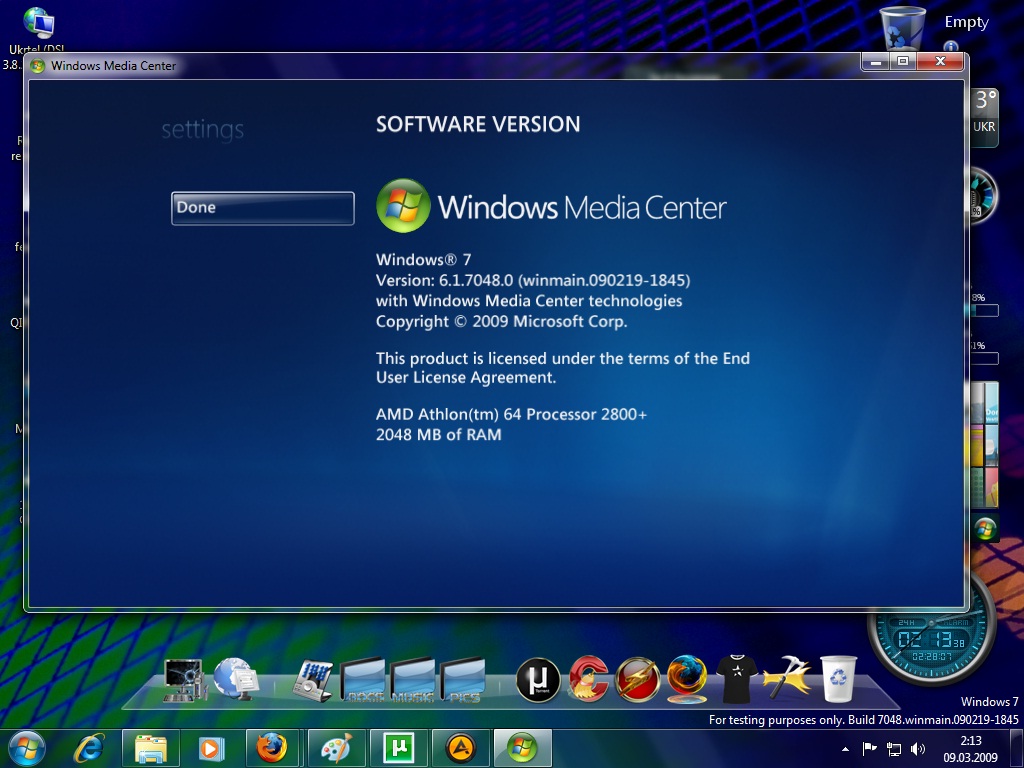Viewport: 1024px width, 768px height.
Task: Close the Windows Media Center window
Action: (x=940, y=61)
